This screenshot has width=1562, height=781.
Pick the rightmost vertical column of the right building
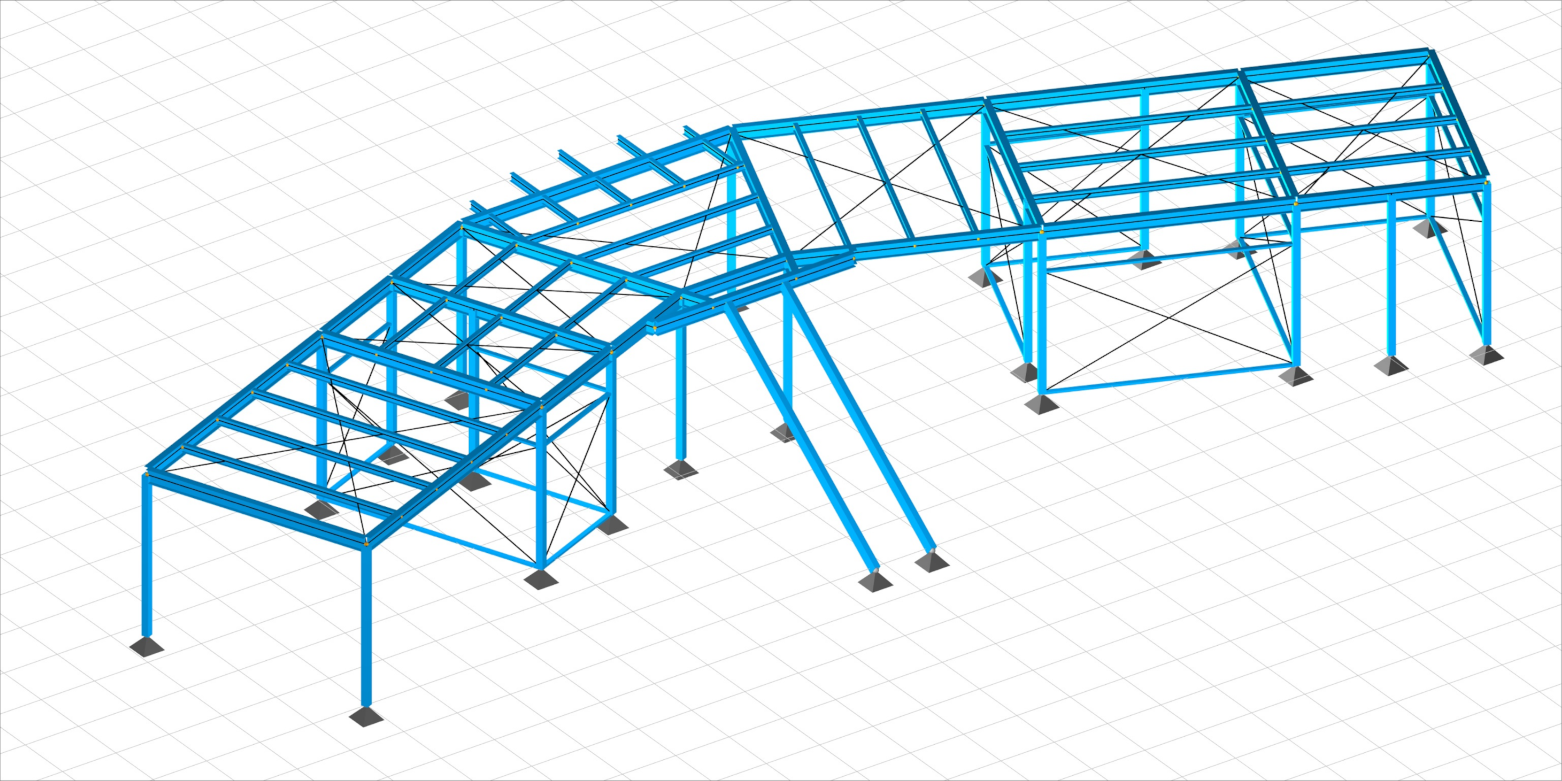point(1487,264)
